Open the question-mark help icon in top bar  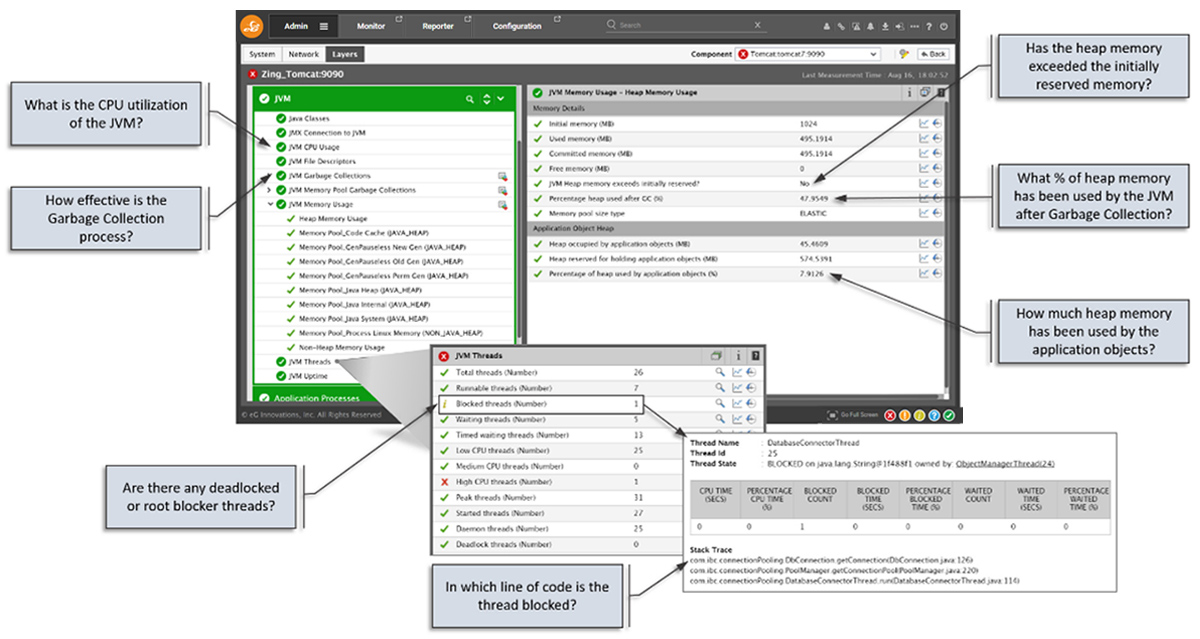929,26
